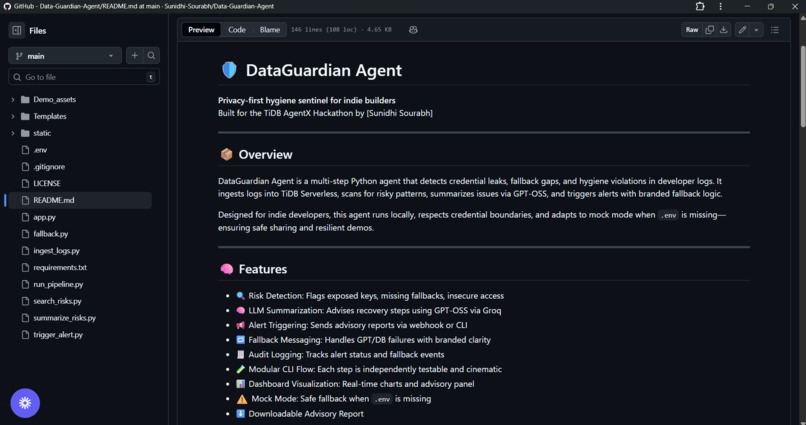Switch to the Blame tab
Image resolution: width=806 pixels, height=425 pixels.
[270, 30]
